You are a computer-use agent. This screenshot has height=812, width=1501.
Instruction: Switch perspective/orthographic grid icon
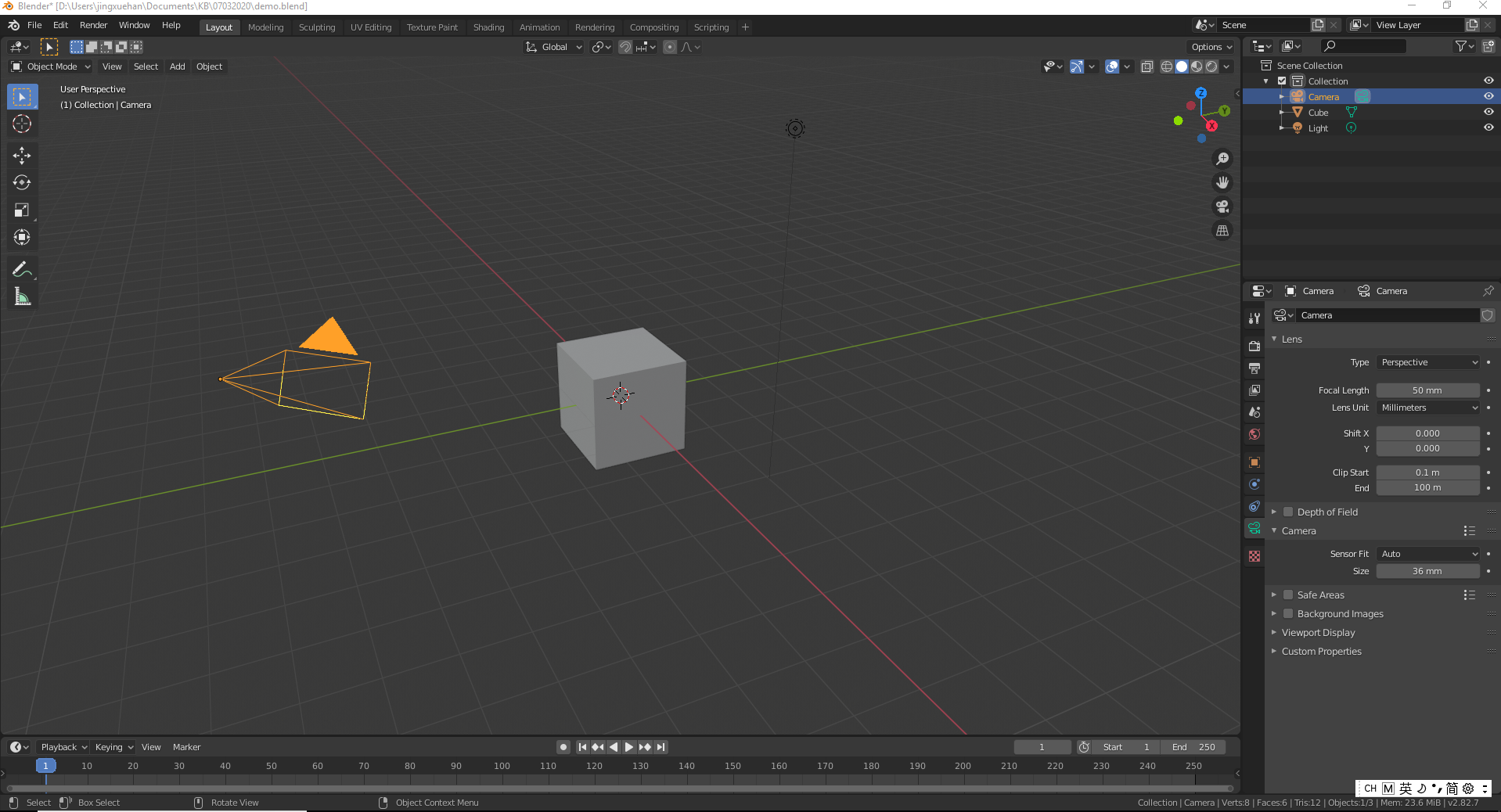coord(1222,231)
